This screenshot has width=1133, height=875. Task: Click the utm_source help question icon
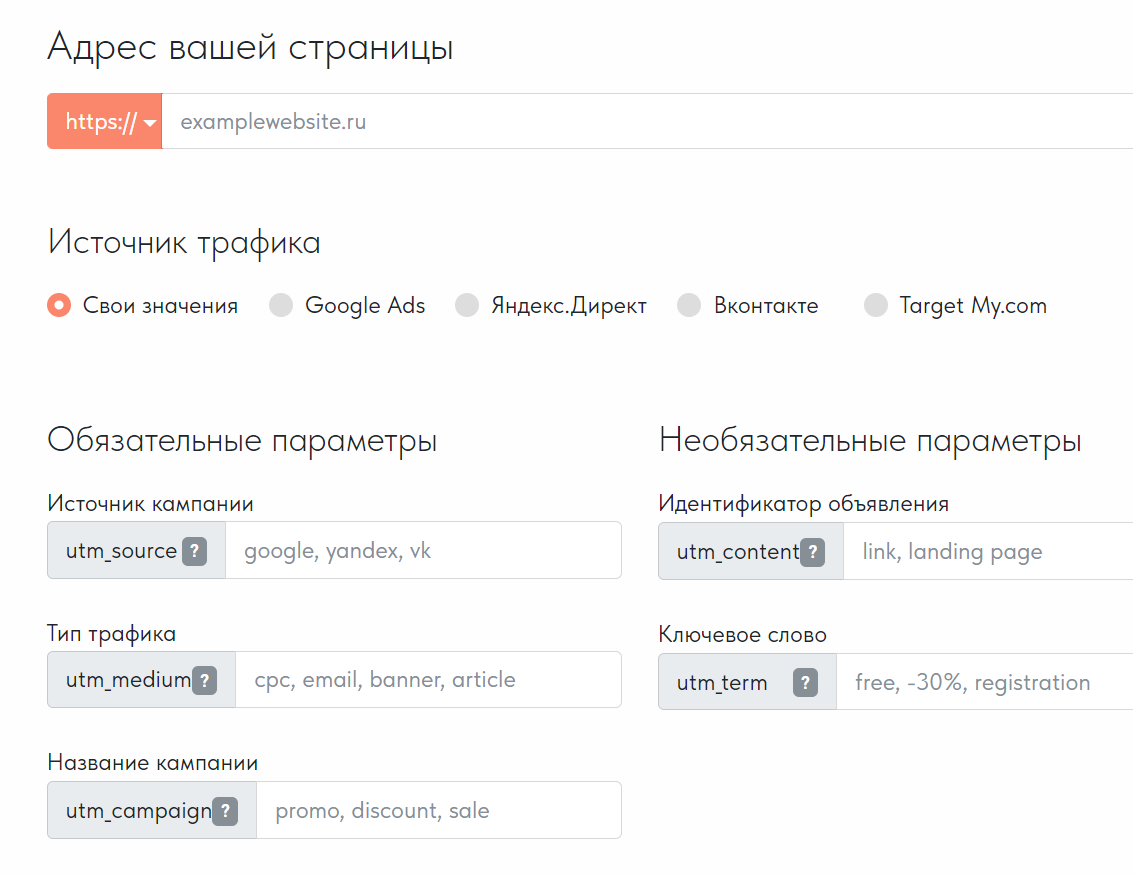click(x=194, y=551)
